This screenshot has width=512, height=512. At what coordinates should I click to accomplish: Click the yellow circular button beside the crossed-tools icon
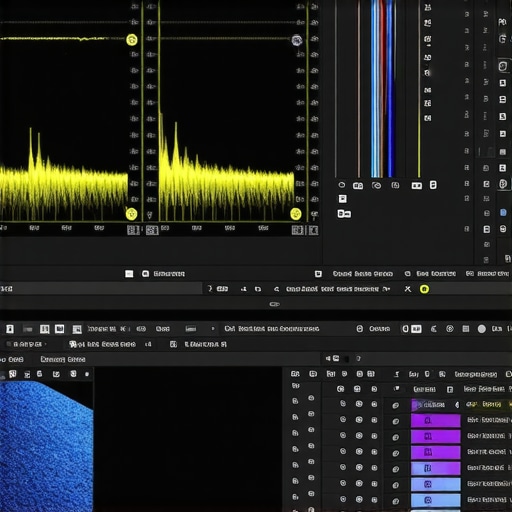pyautogui.click(x=424, y=289)
